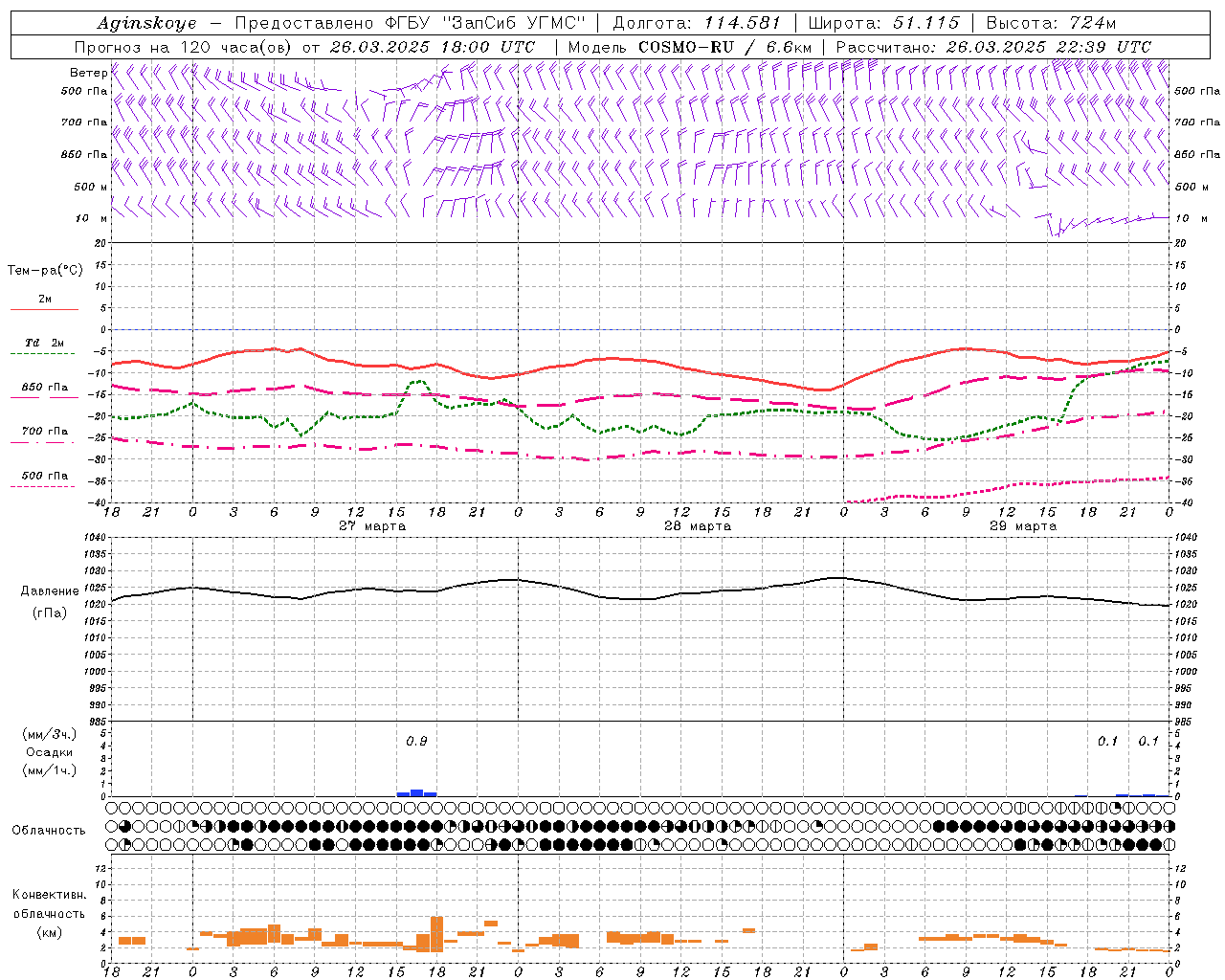Click the (км) unit under convective cloud label
The image size is (1225, 980).
50,933
